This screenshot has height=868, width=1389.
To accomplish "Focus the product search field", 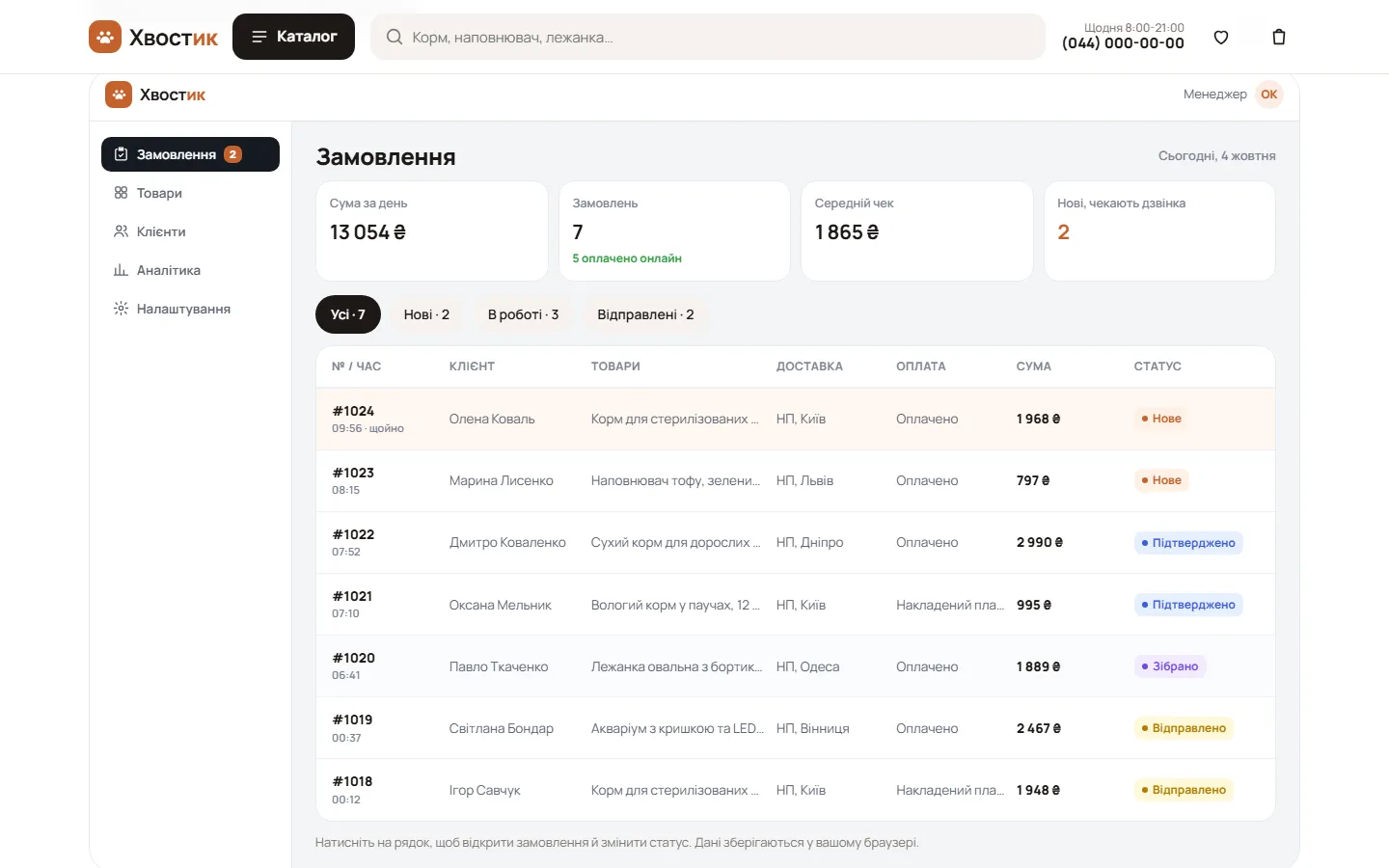I will click(x=707, y=37).
